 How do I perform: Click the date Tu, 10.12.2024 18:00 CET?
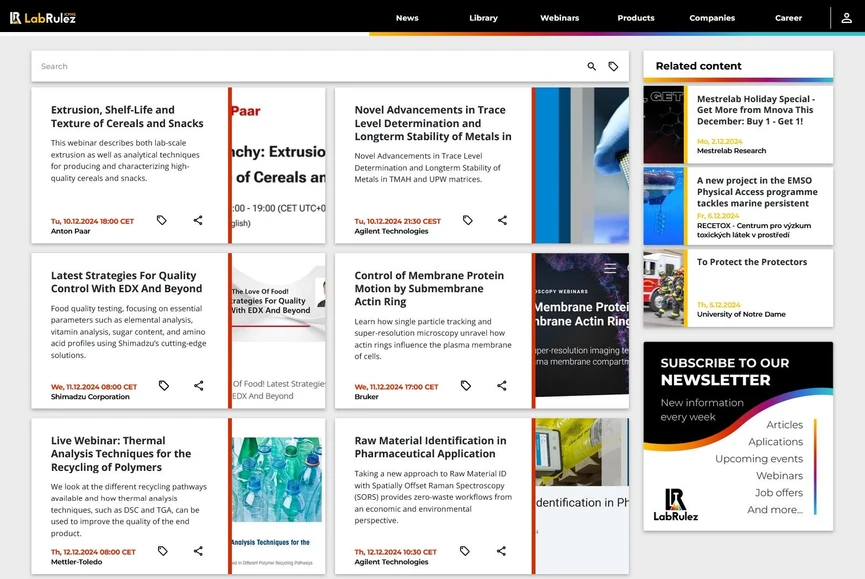[x=93, y=221]
